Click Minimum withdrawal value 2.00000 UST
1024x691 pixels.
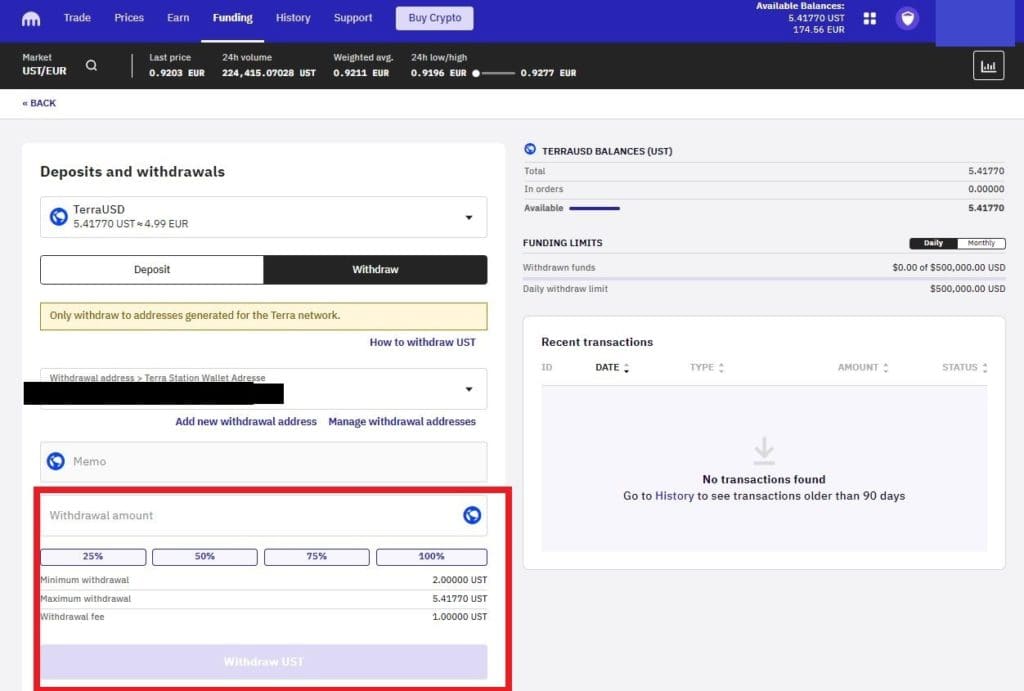459,580
